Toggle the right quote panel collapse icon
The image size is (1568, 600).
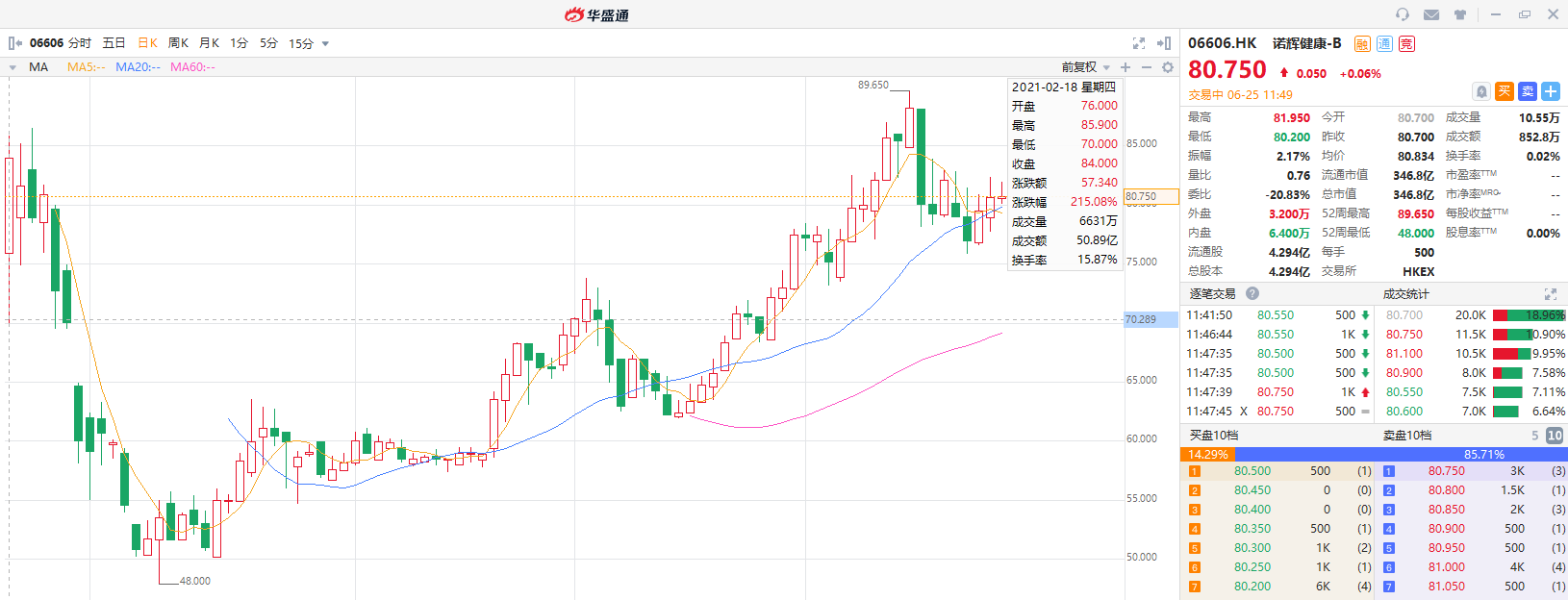click(x=1164, y=43)
